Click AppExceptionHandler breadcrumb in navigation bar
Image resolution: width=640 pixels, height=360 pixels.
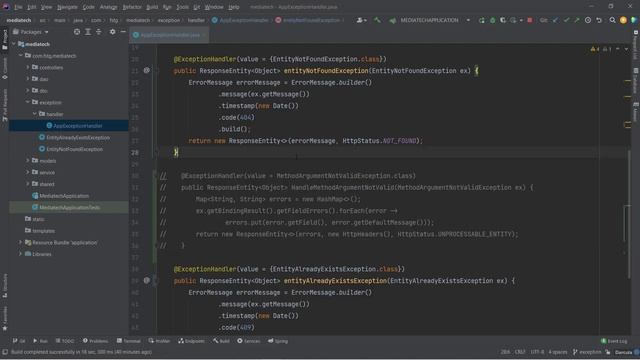(x=240, y=20)
